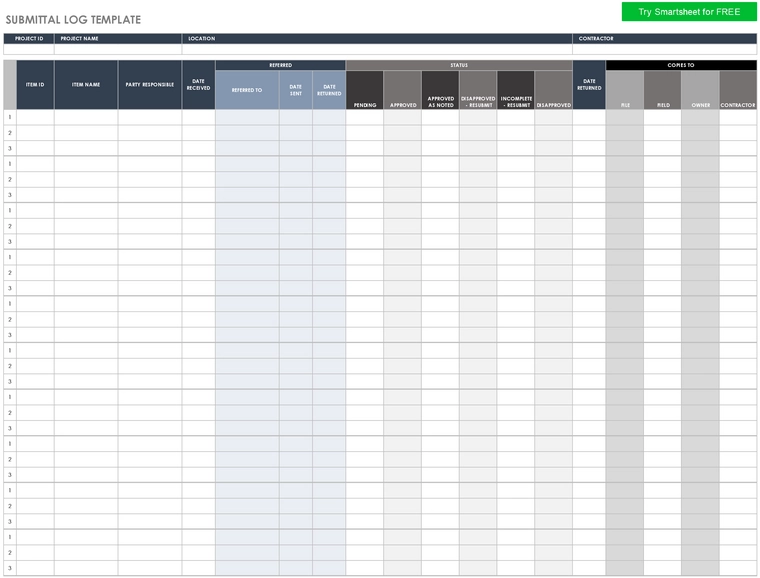Click the Try Smartsheet for FREE button
The image size is (760, 578).
click(x=689, y=12)
